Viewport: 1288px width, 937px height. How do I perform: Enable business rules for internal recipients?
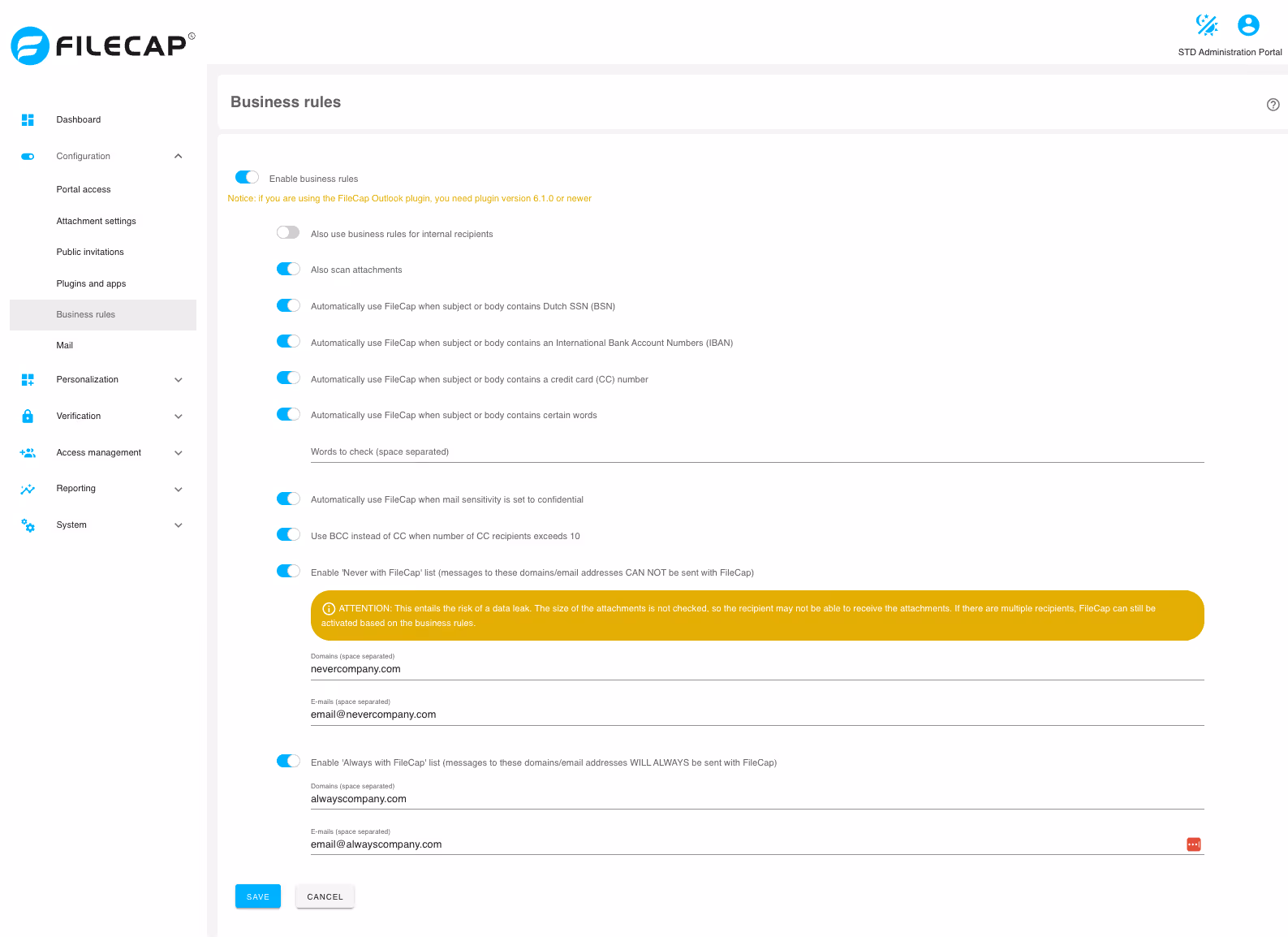(288, 233)
